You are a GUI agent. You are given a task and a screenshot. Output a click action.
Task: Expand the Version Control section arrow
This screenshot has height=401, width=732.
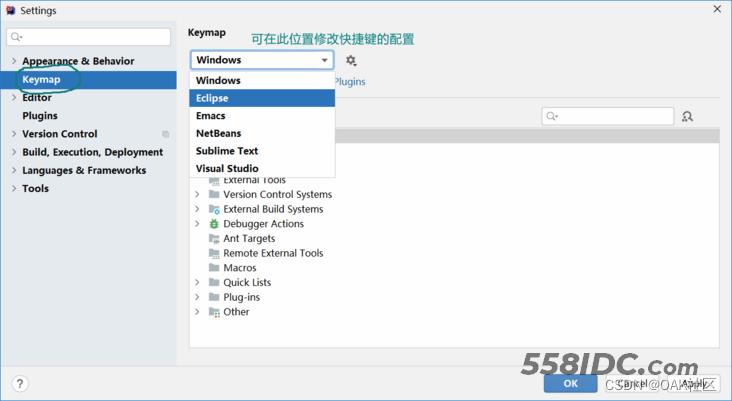[14, 134]
